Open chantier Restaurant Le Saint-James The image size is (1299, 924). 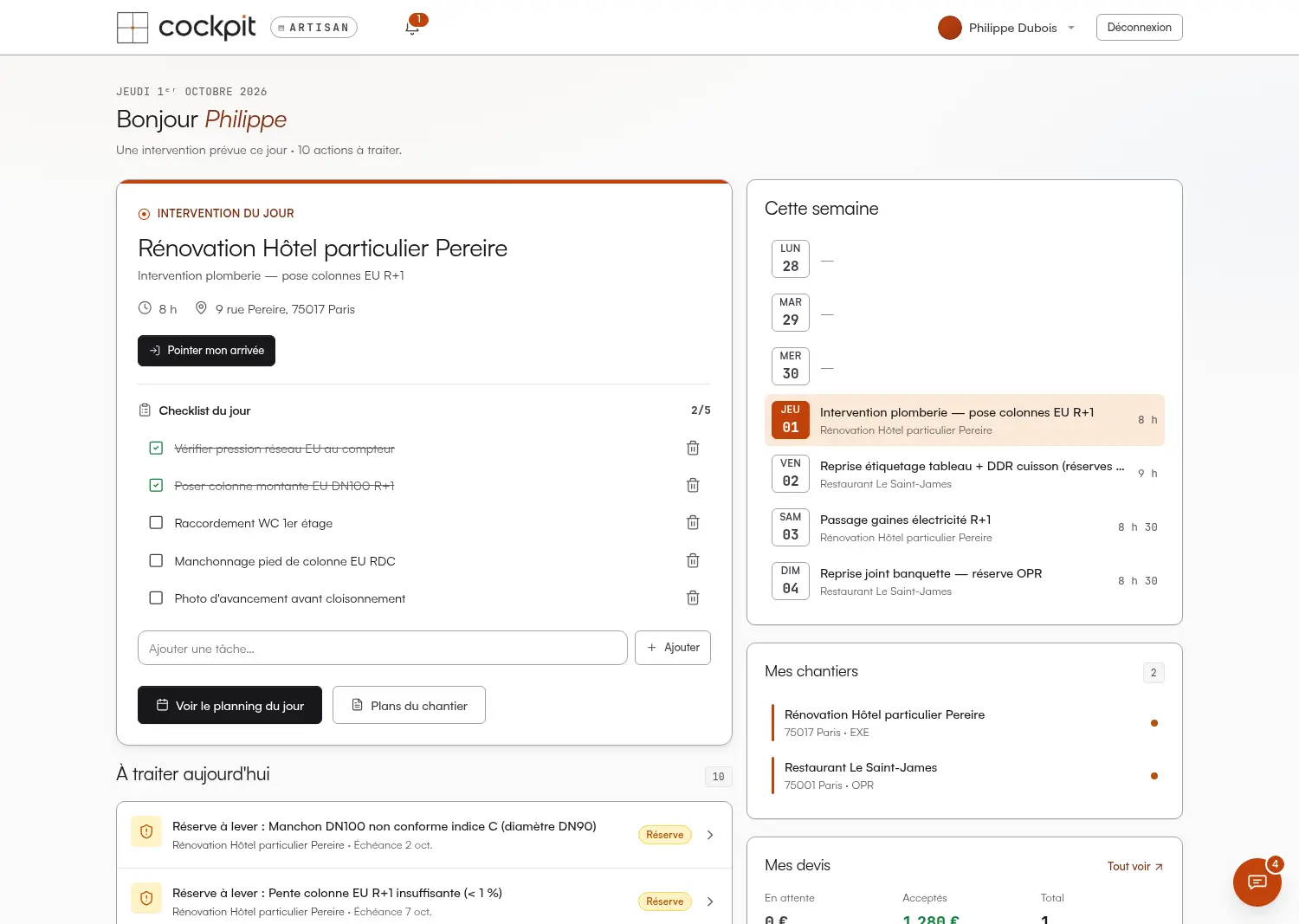(x=965, y=776)
